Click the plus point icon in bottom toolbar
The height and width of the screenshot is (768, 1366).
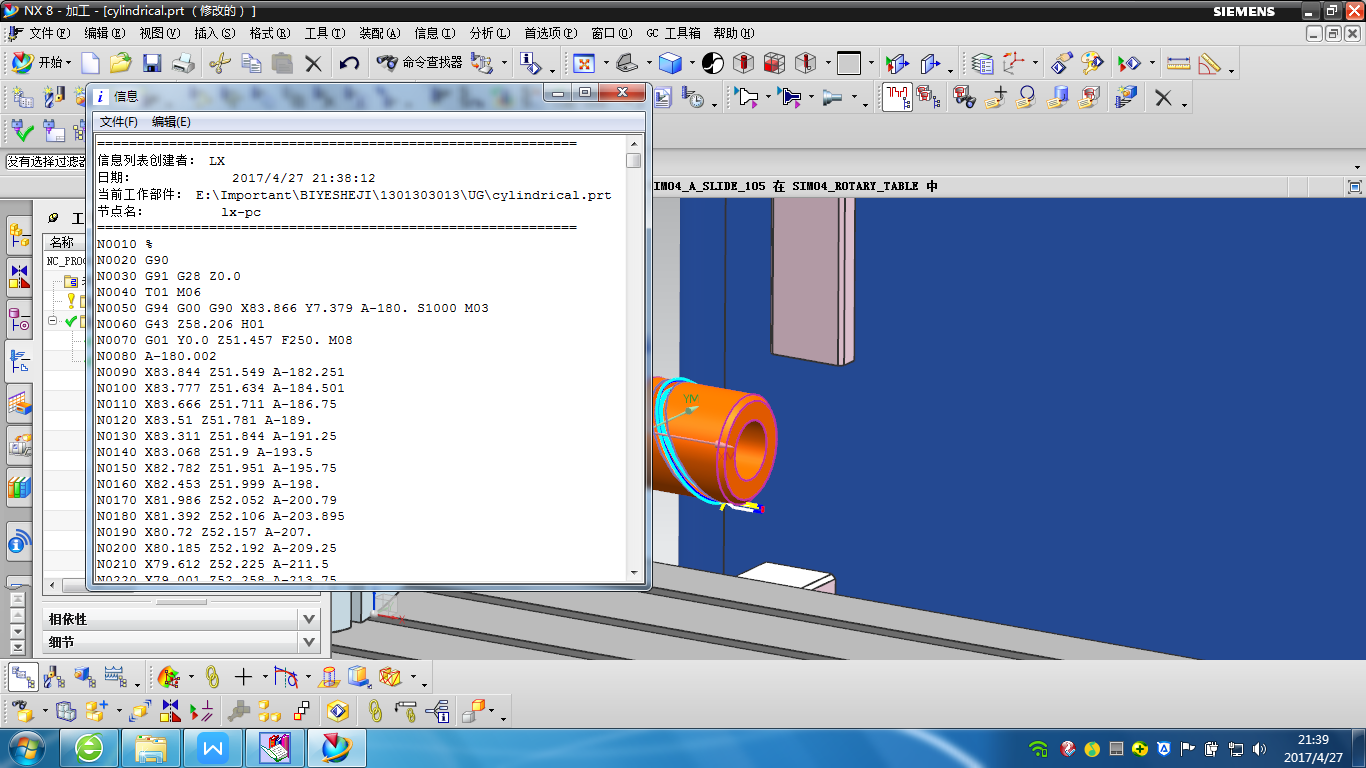click(243, 677)
